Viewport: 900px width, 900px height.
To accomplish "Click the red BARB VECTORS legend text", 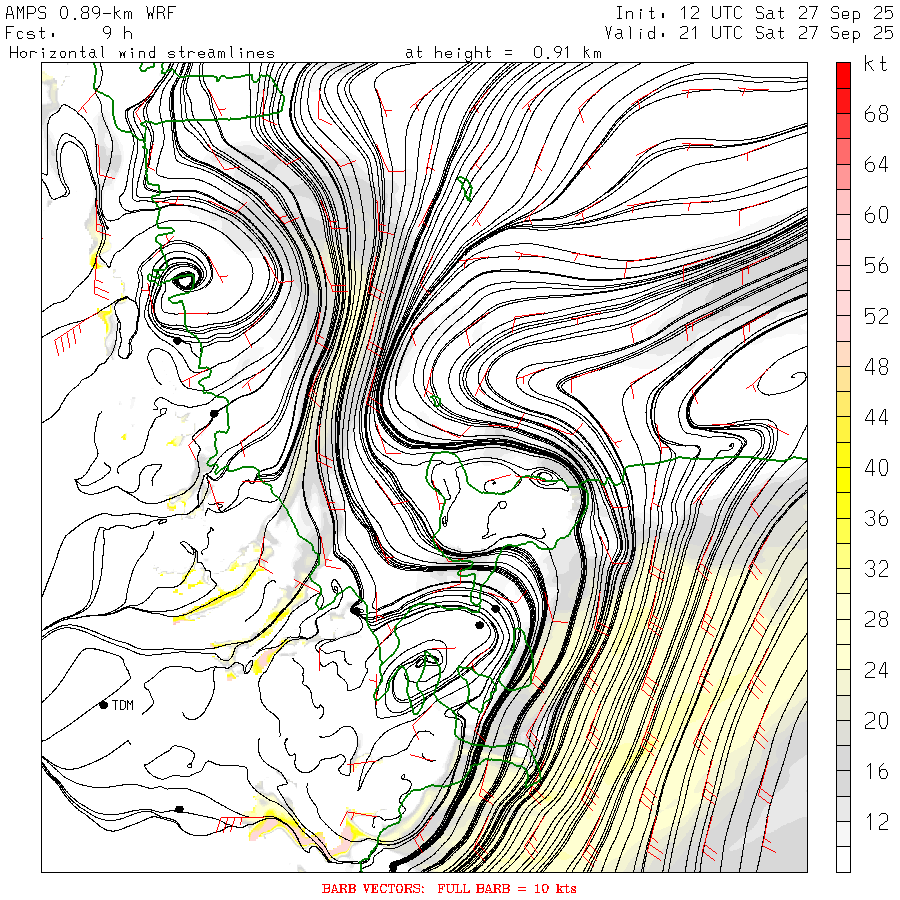I will point(449,889).
